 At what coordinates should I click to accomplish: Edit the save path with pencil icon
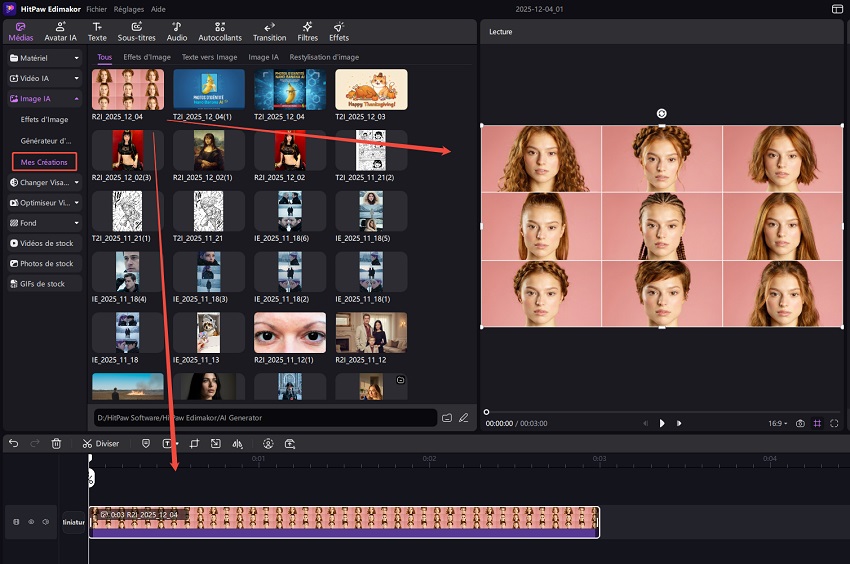pos(463,418)
